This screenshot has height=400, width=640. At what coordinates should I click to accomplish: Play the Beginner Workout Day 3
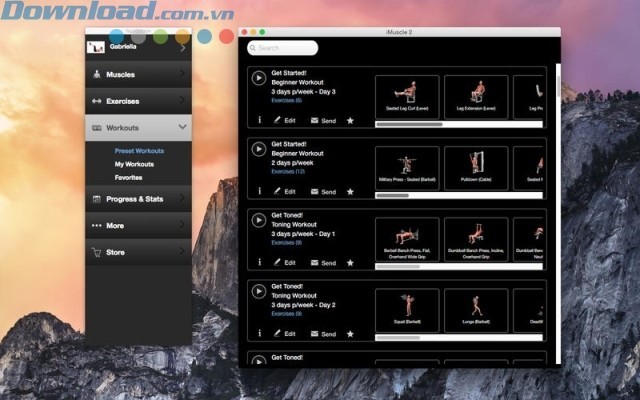pos(259,78)
